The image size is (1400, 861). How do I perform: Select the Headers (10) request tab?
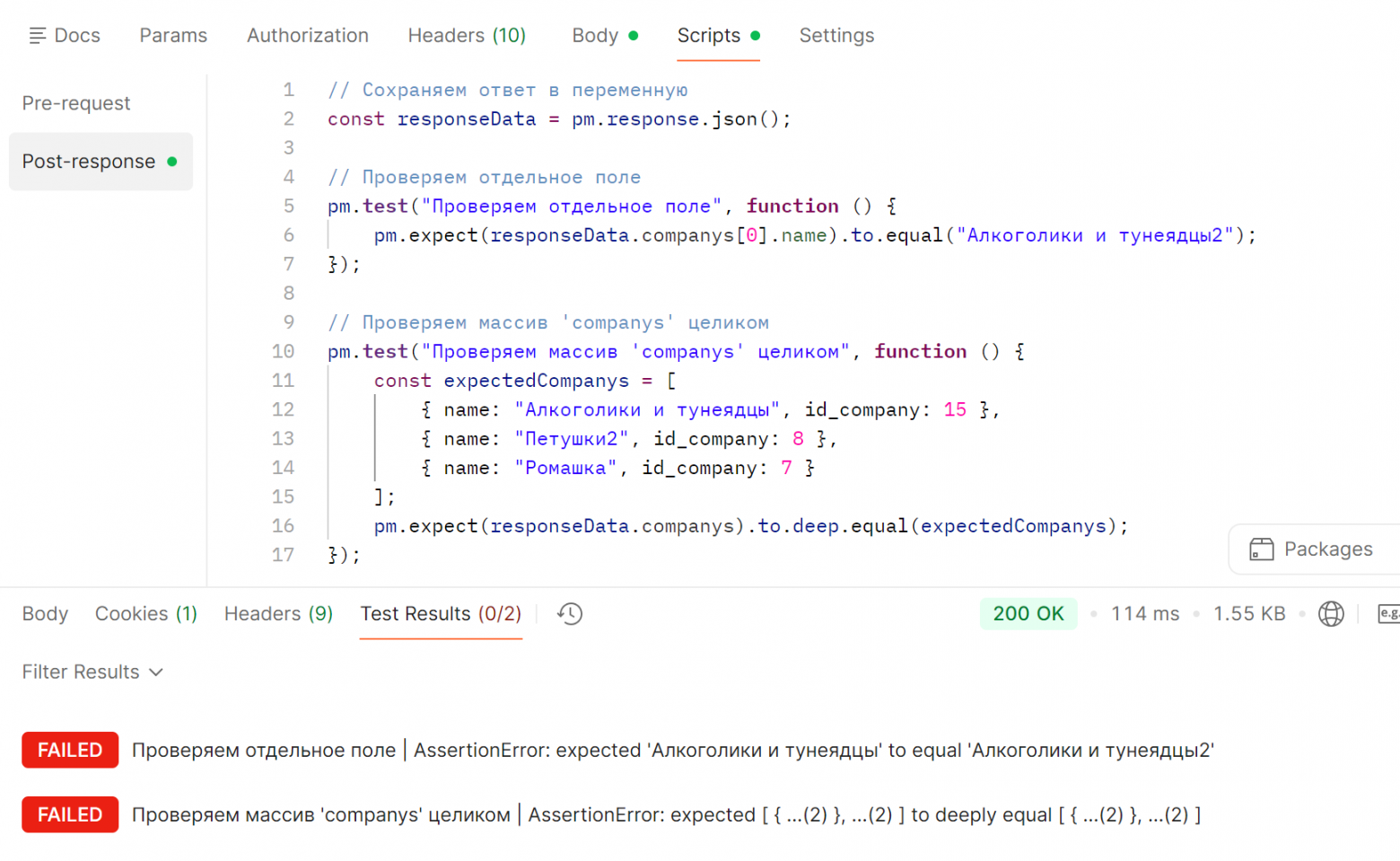click(x=467, y=36)
